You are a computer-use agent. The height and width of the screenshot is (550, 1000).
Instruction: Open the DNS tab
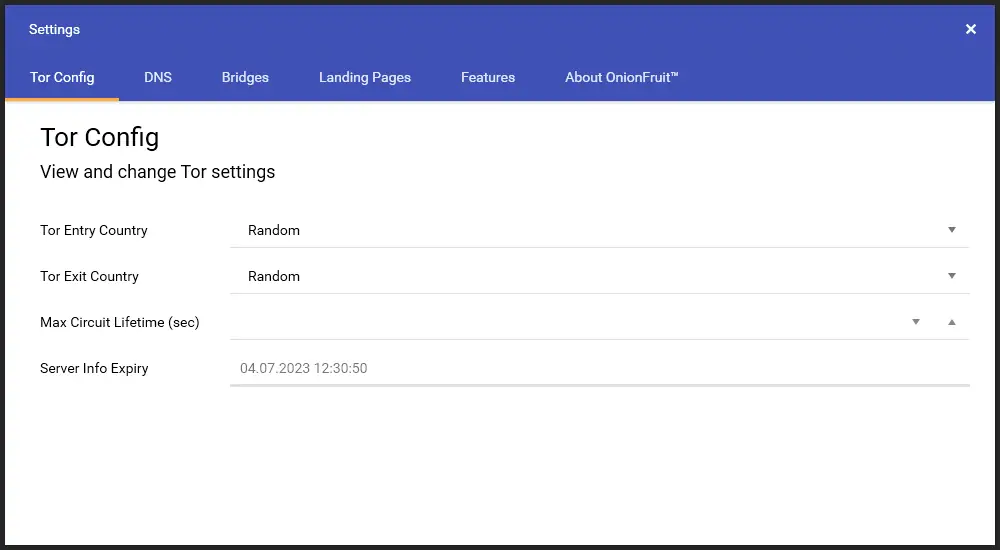tap(158, 77)
